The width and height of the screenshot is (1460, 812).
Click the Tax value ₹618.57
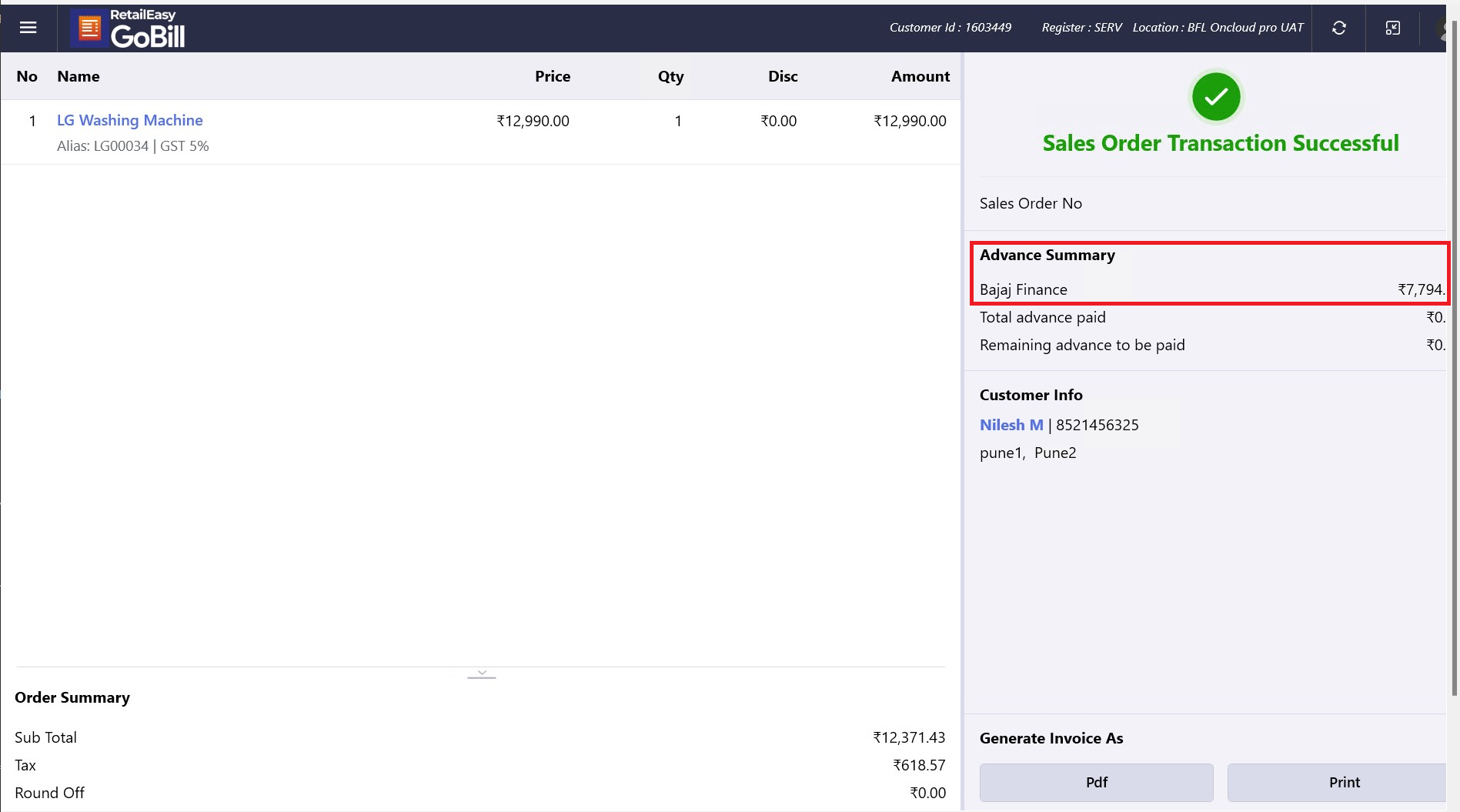tap(919, 765)
